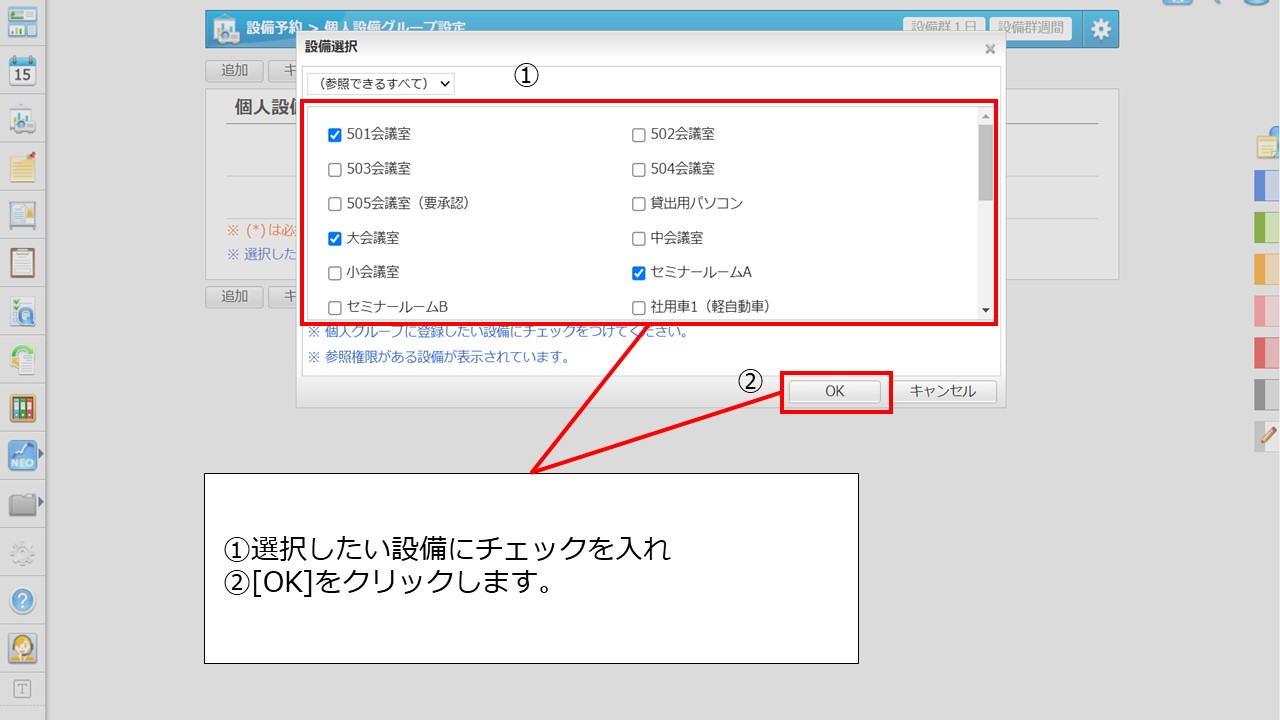Check the 中会議室 checkbox
This screenshot has height=720, width=1280.
[x=639, y=239]
